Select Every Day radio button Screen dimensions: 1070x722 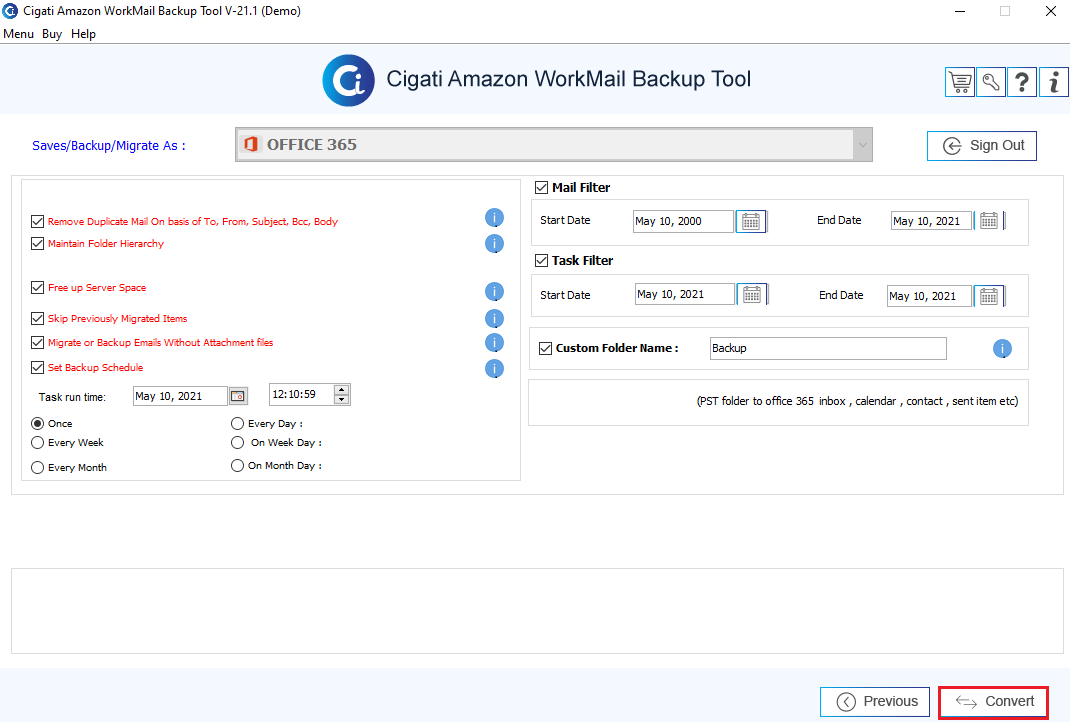[237, 424]
